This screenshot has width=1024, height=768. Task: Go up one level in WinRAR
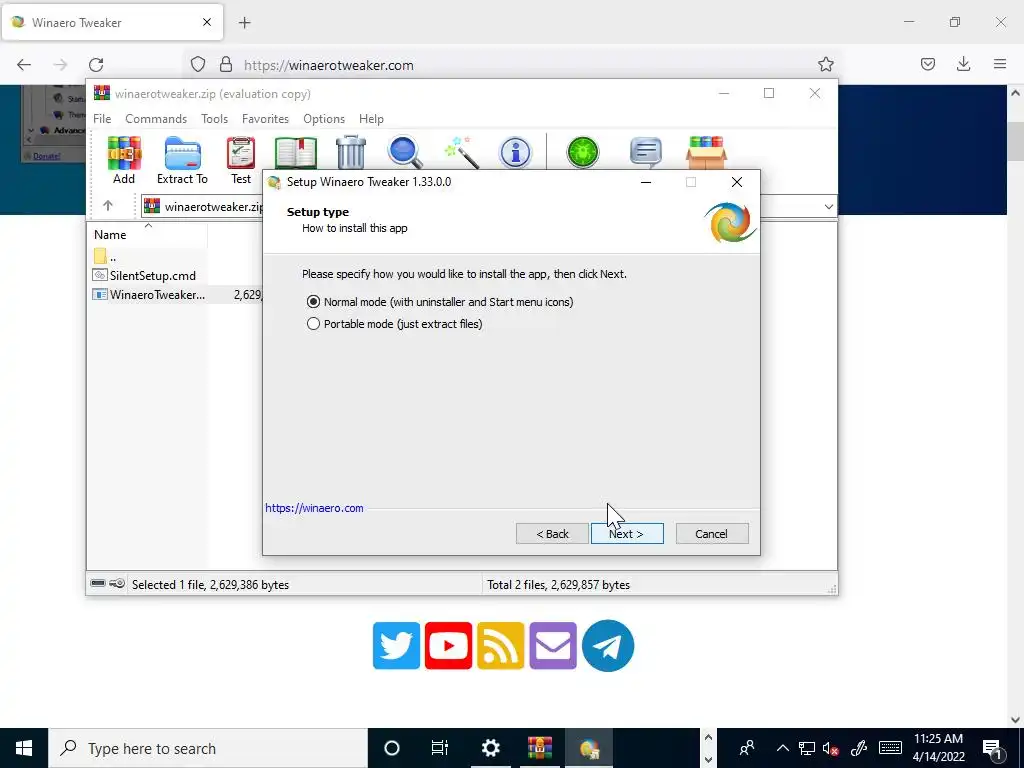pyautogui.click(x=108, y=206)
